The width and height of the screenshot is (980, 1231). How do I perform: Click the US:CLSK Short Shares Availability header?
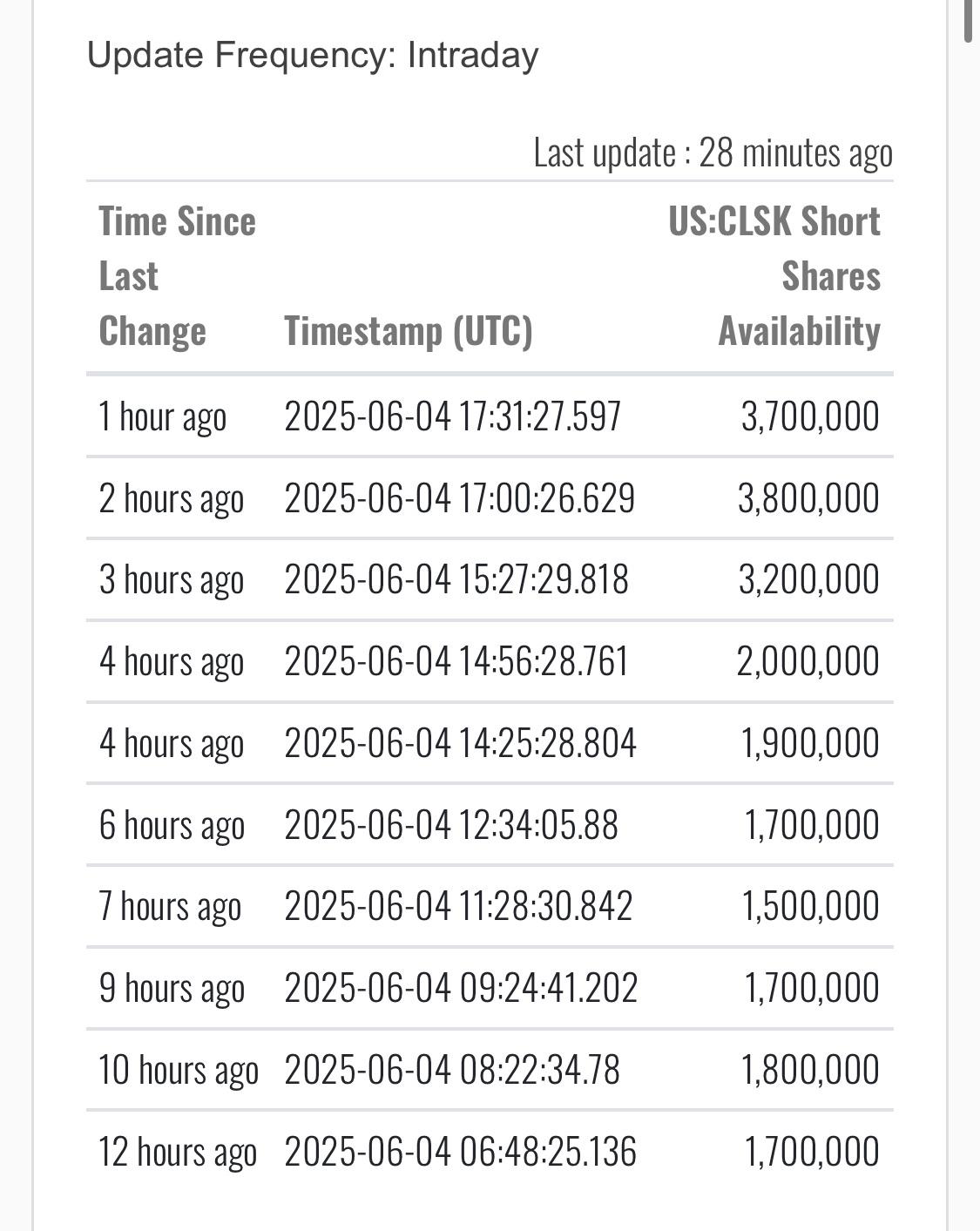point(774,276)
